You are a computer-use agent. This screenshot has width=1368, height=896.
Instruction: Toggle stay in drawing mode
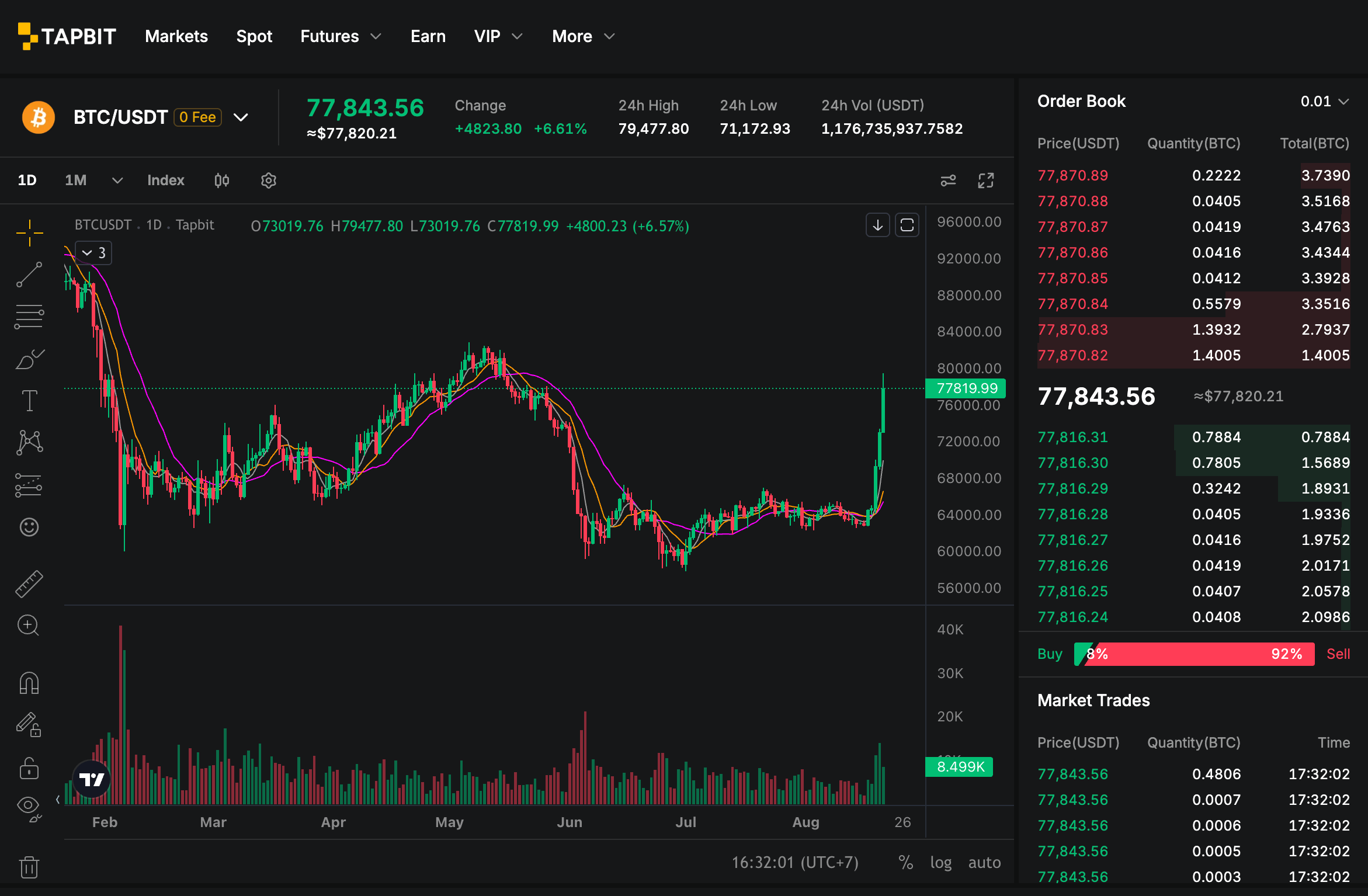[29, 725]
